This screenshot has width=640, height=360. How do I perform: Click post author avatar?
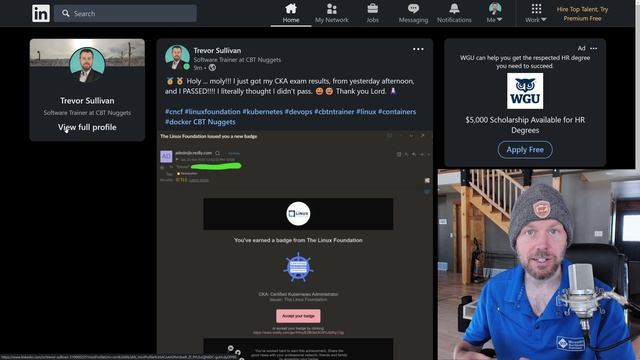click(177, 57)
